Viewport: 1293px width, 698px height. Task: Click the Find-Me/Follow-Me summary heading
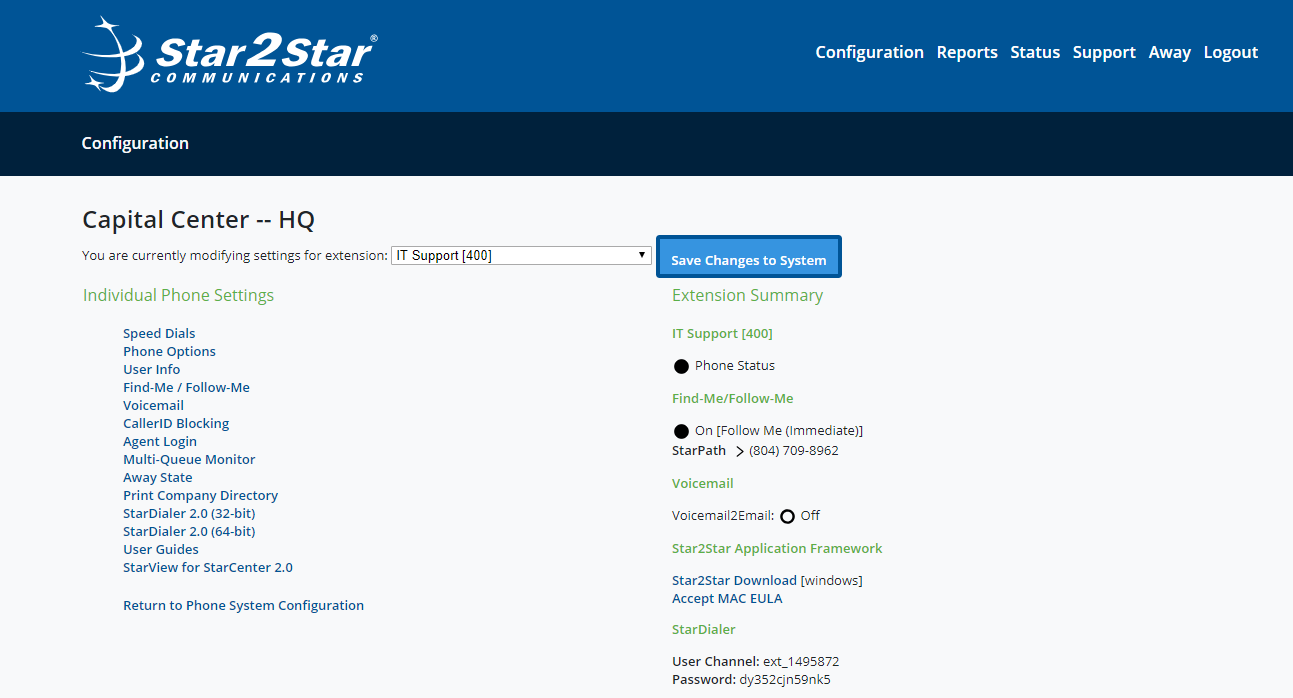(x=732, y=398)
